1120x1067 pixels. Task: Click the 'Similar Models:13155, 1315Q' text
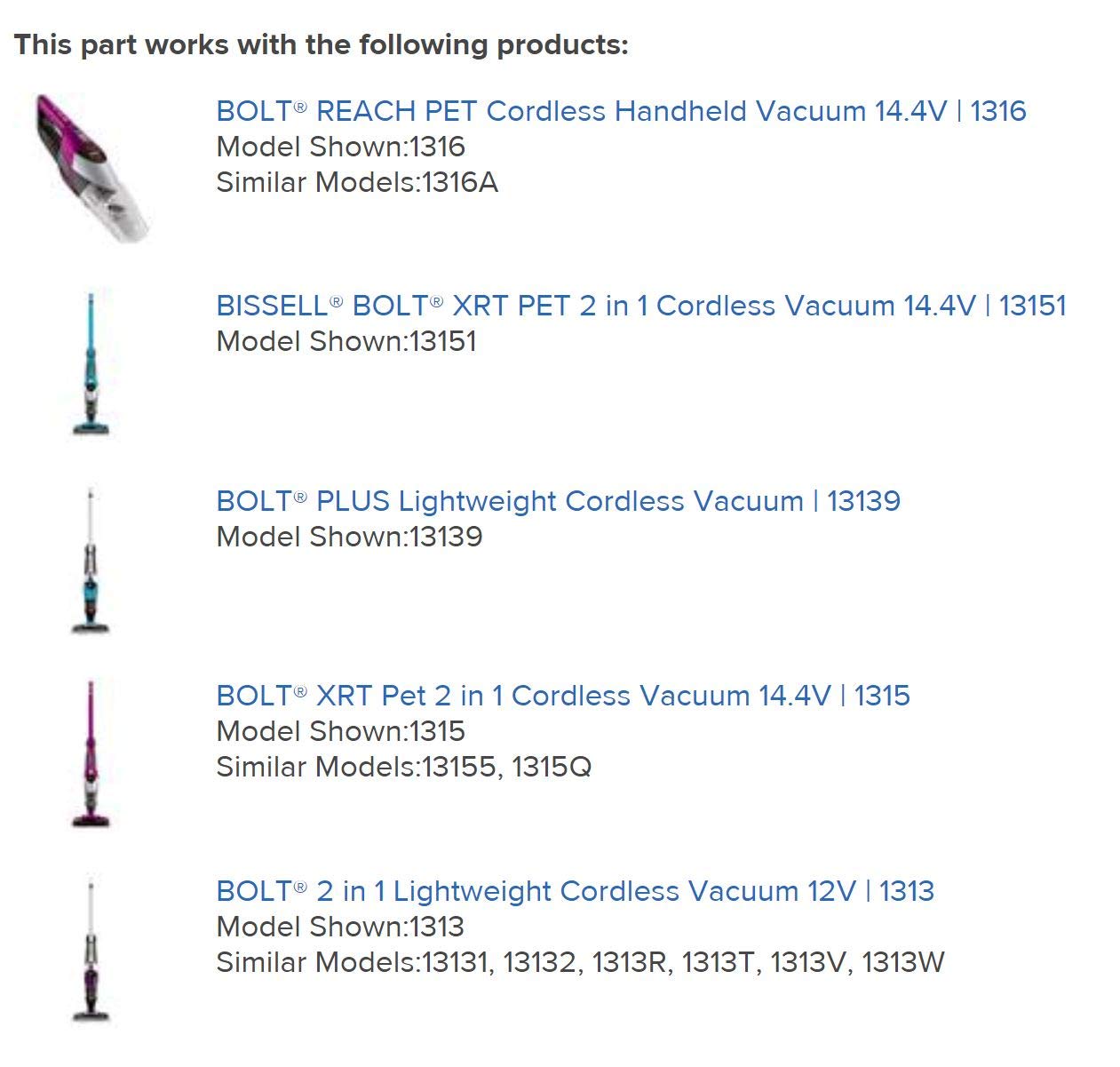[403, 767]
